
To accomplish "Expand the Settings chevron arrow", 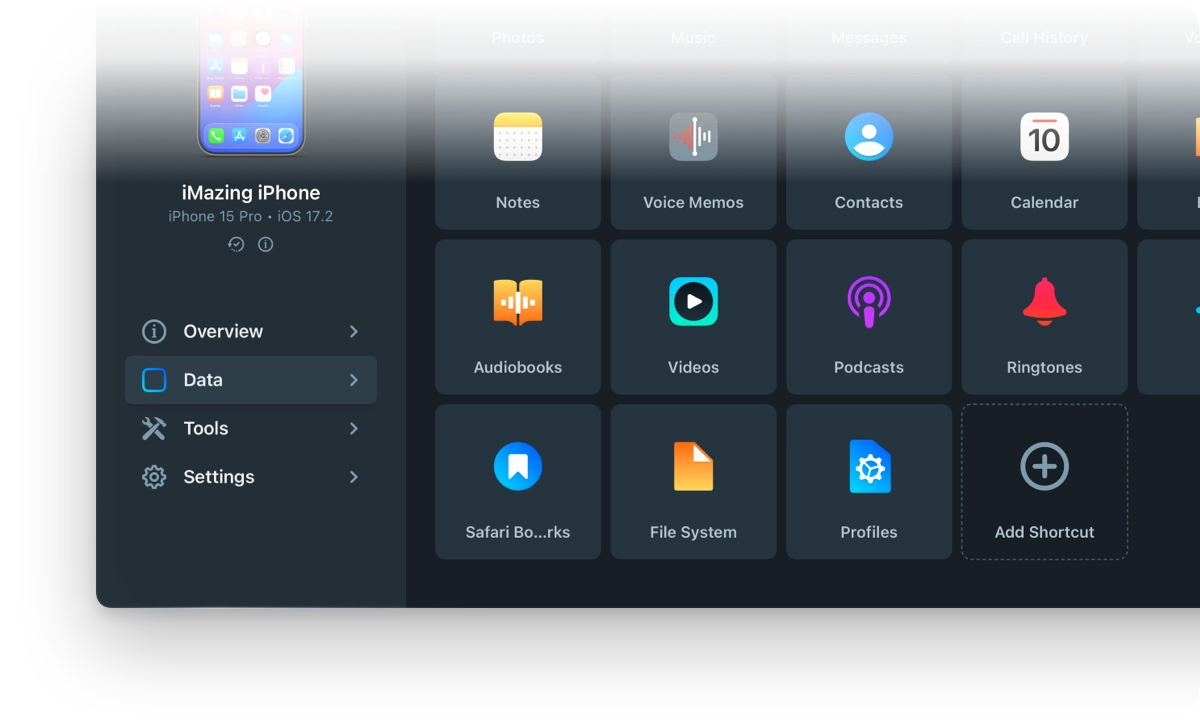I will pos(354,477).
